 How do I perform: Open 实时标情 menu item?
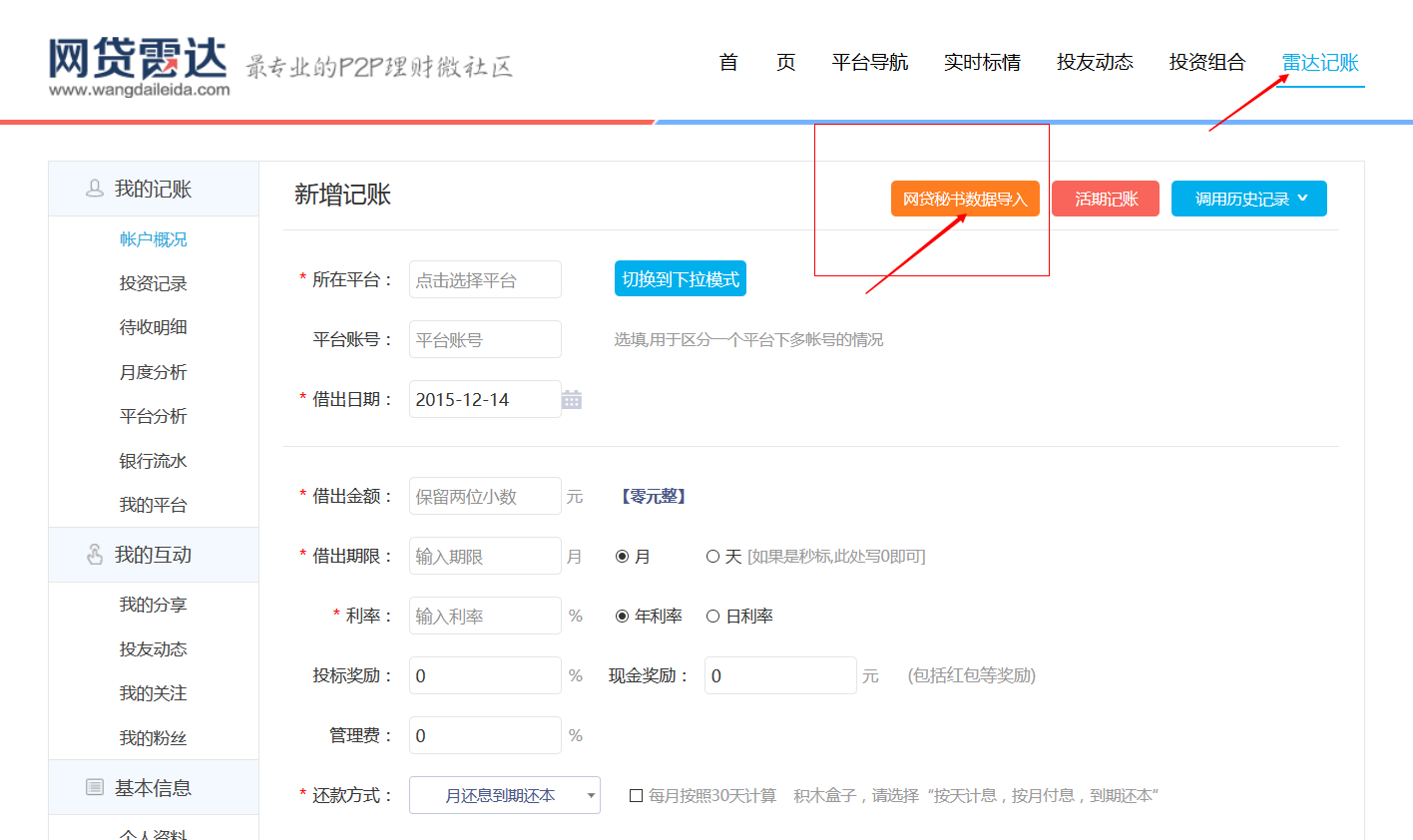coord(983,62)
